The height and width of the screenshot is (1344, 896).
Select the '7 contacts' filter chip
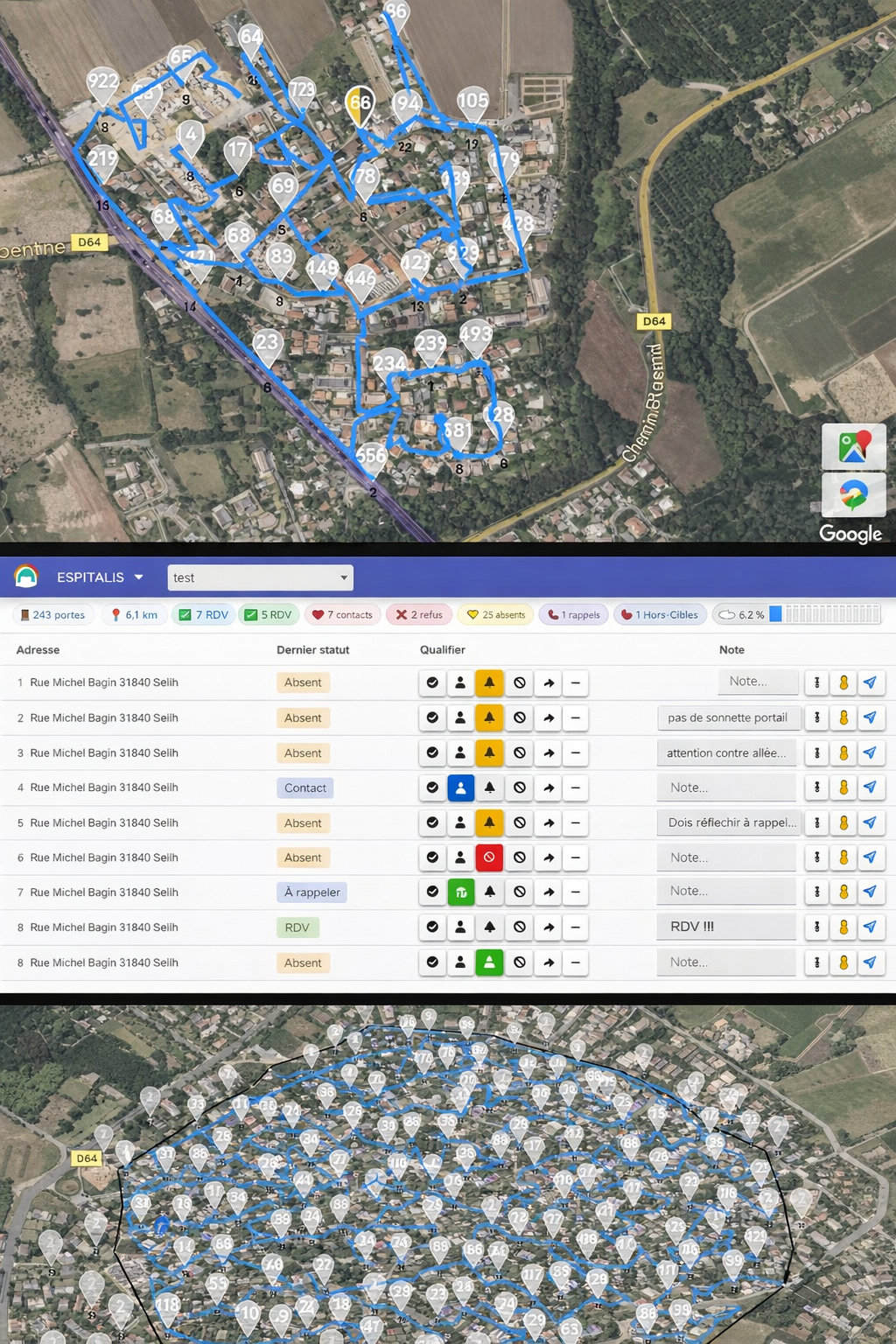pos(342,615)
